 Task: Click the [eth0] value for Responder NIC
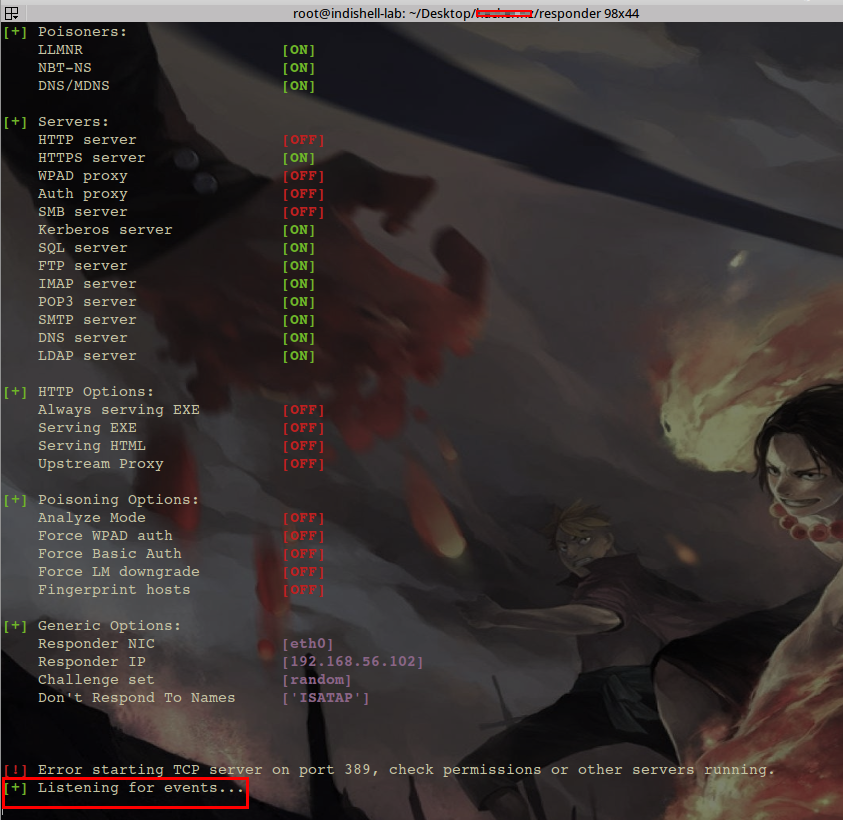[x=307, y=644]
